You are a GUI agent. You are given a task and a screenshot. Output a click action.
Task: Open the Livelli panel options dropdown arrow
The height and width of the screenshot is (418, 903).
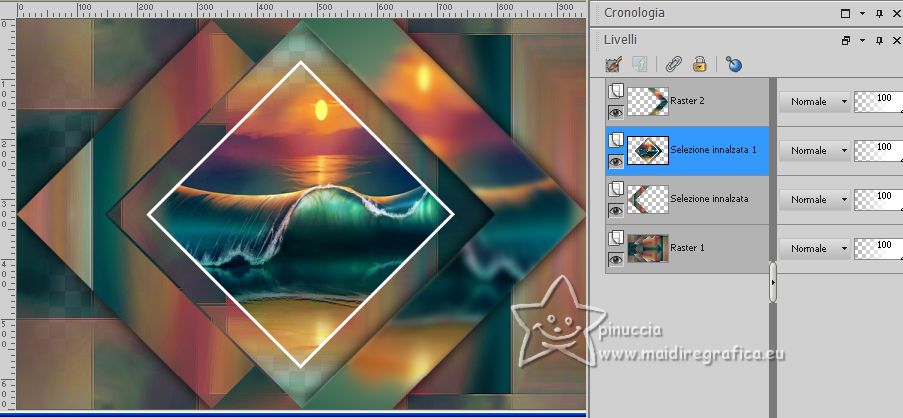click(x=862, y=40)
